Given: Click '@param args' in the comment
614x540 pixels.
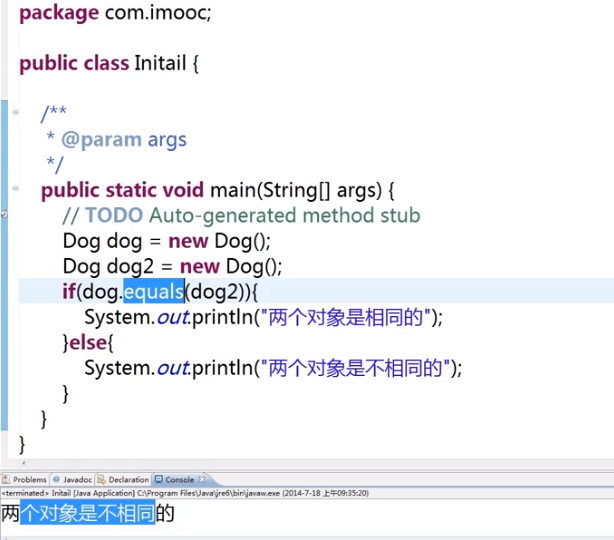Looking at the screenshot, I should click(124, 140).
